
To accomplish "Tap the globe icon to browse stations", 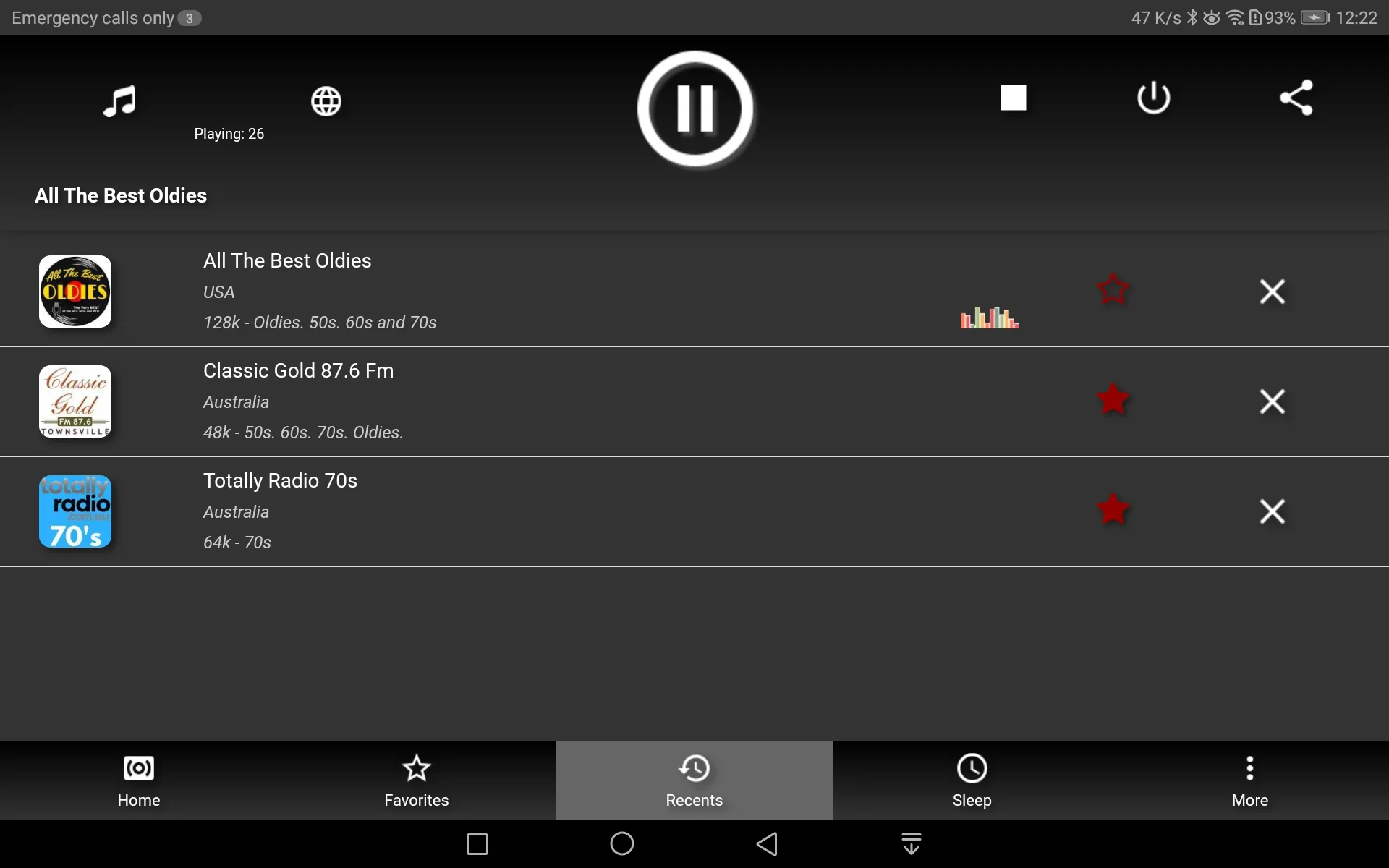I will 326,99.
